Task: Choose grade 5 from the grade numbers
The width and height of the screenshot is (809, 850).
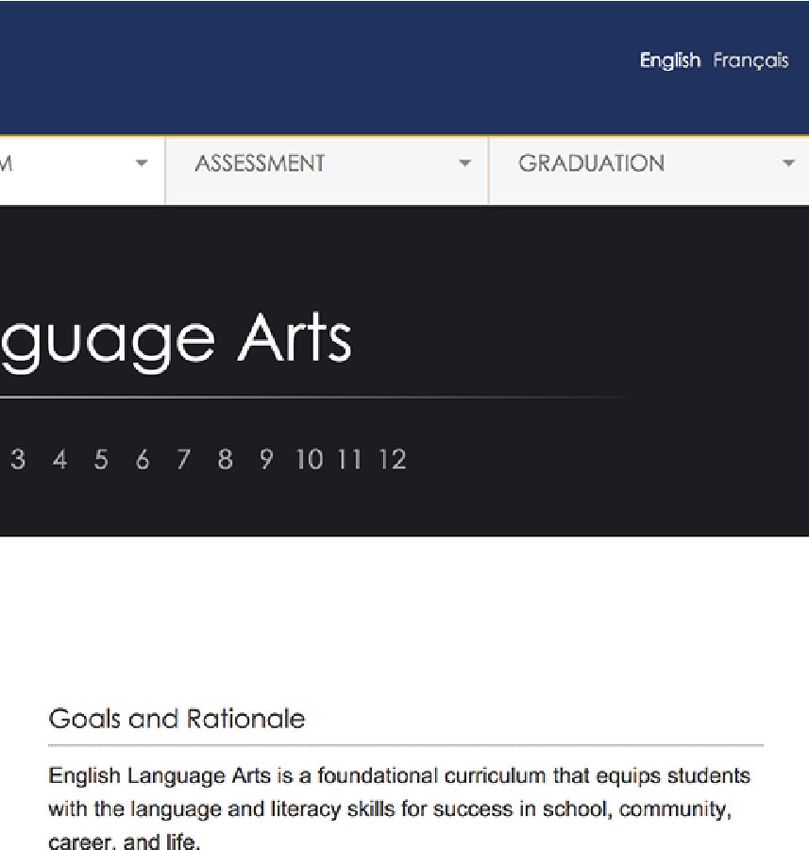Action: click(x=101, y=460)
